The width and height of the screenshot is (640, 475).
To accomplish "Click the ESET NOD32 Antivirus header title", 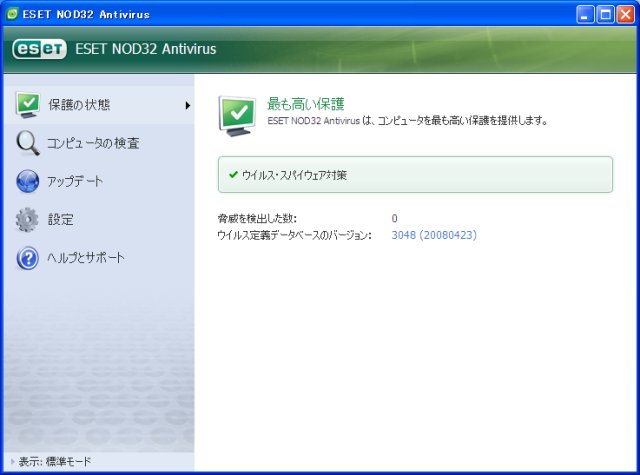I will [x=146, y=49].
